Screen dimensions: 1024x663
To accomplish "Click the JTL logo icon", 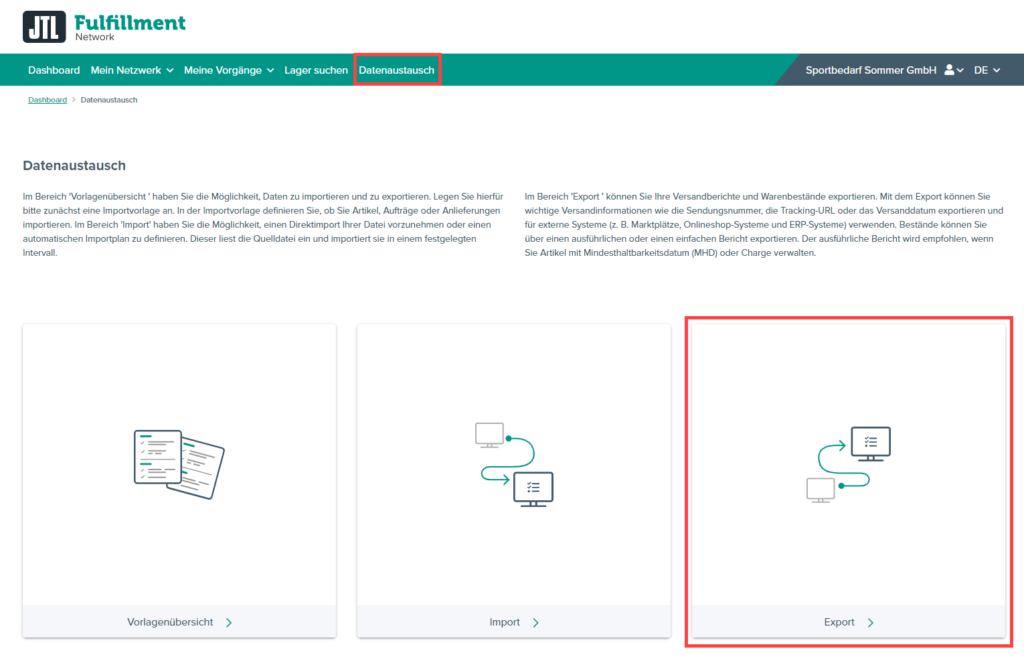I will coord(44,27).
